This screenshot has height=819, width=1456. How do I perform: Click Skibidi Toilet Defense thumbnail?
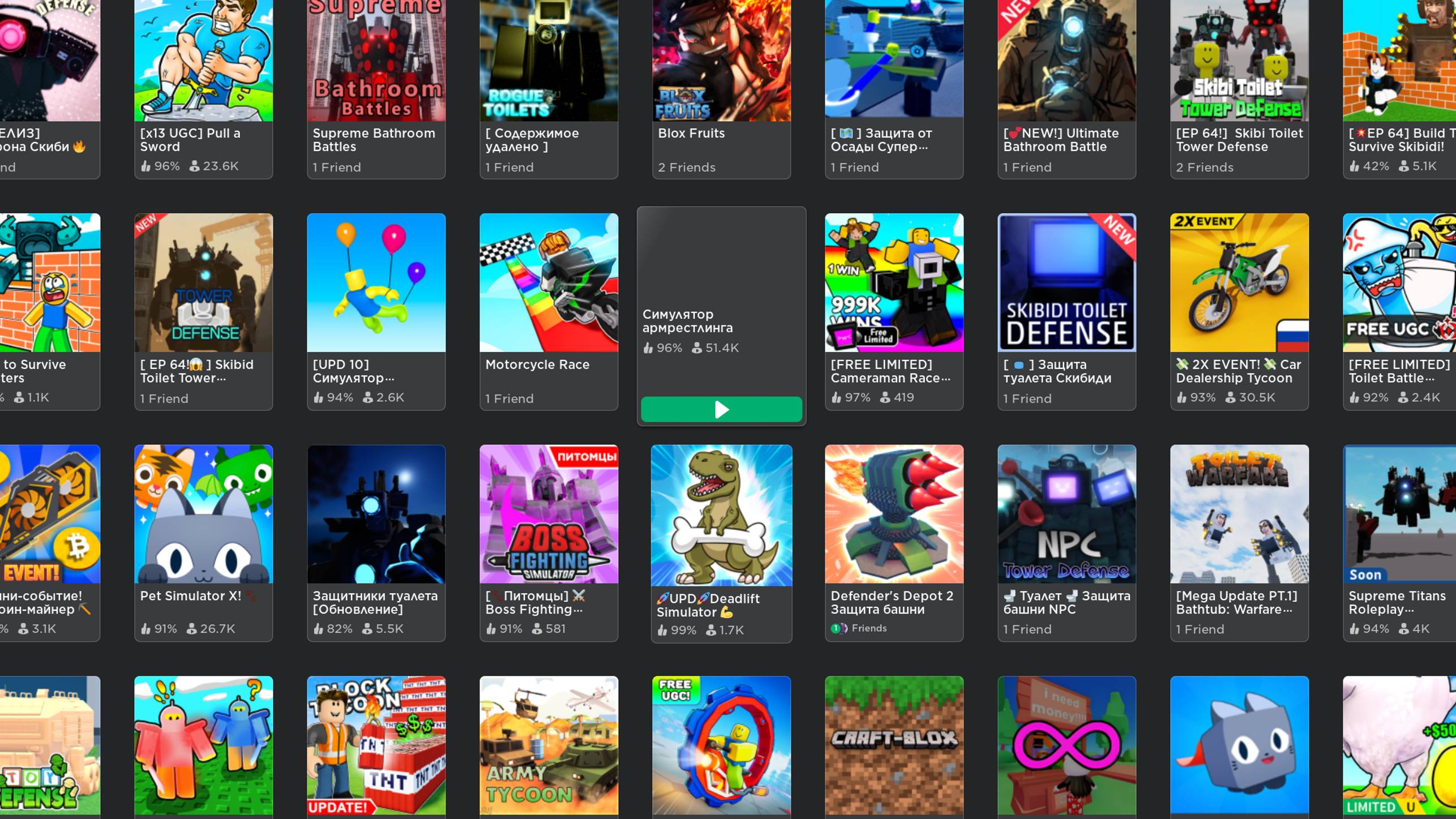(1067, 282)
